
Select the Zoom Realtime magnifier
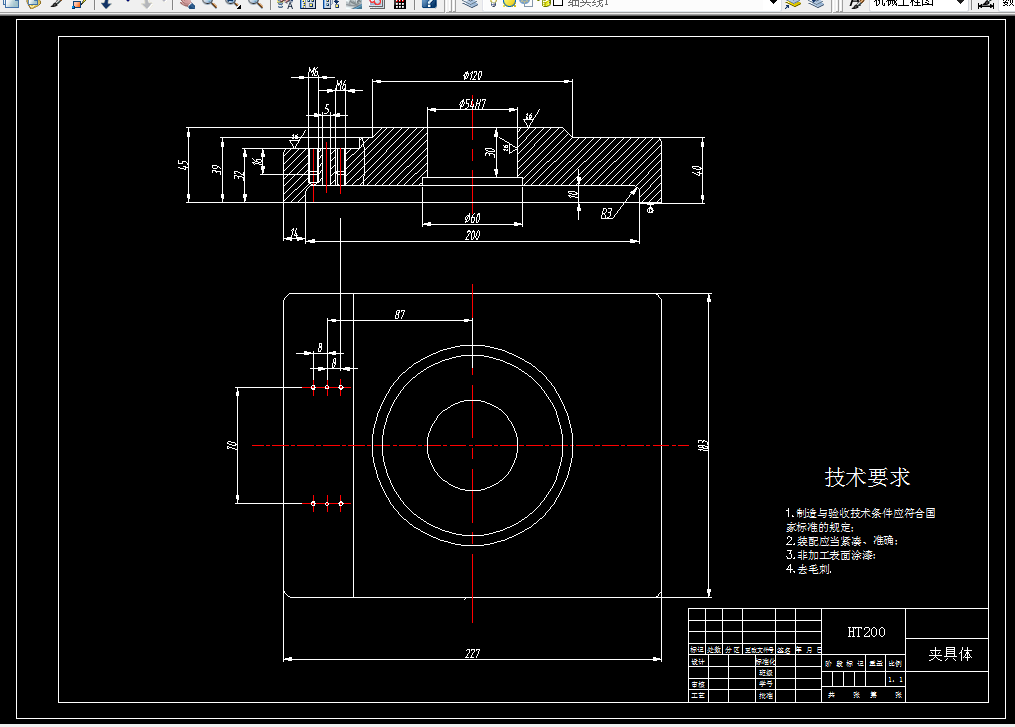[209, 3]
